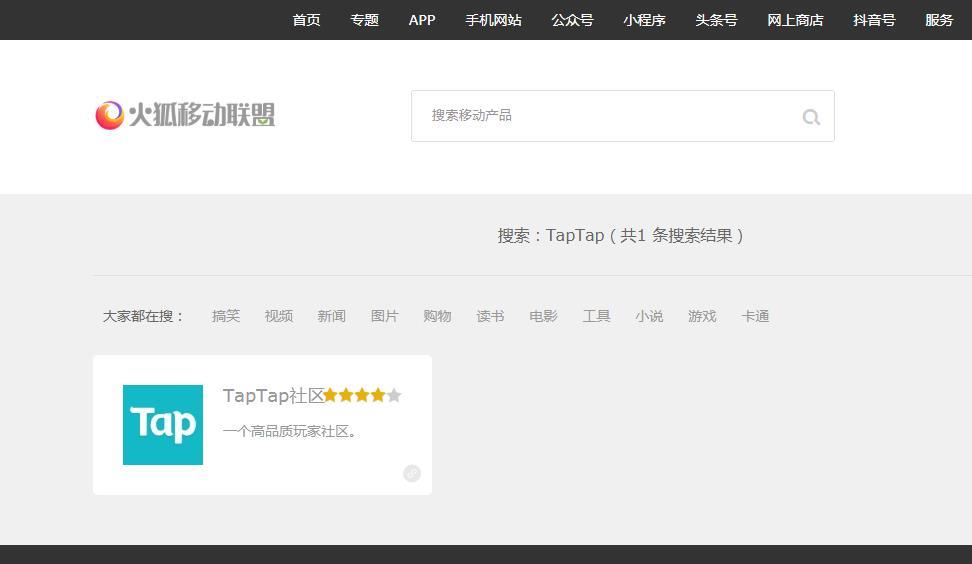Click the star rating of TapTap社区
The width and height of the screenshot is (972, 564).
point(362,395)
